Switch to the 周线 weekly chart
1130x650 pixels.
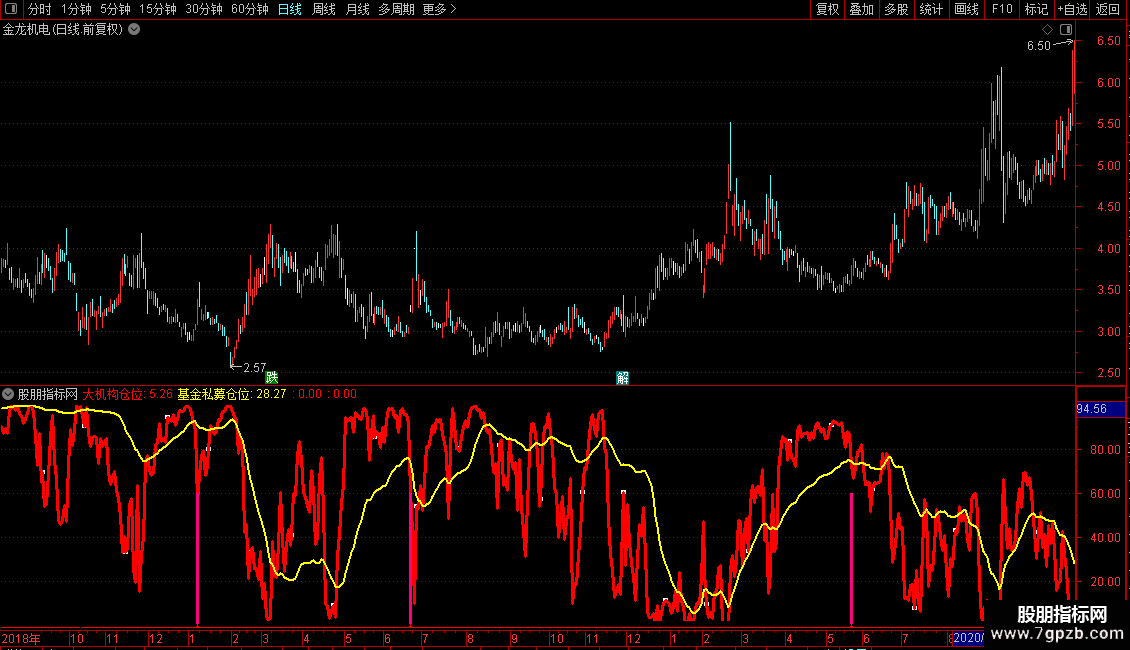(324, 9)
